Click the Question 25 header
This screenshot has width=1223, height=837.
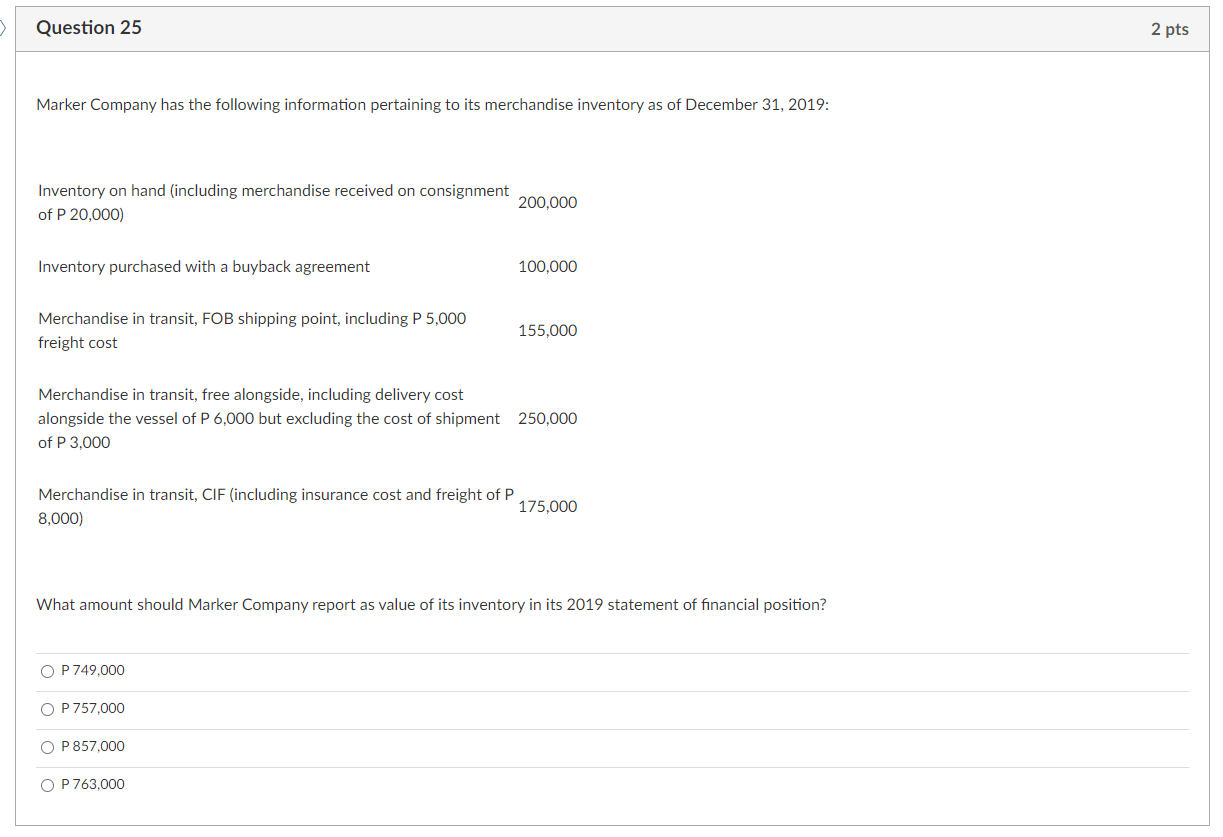89,28
